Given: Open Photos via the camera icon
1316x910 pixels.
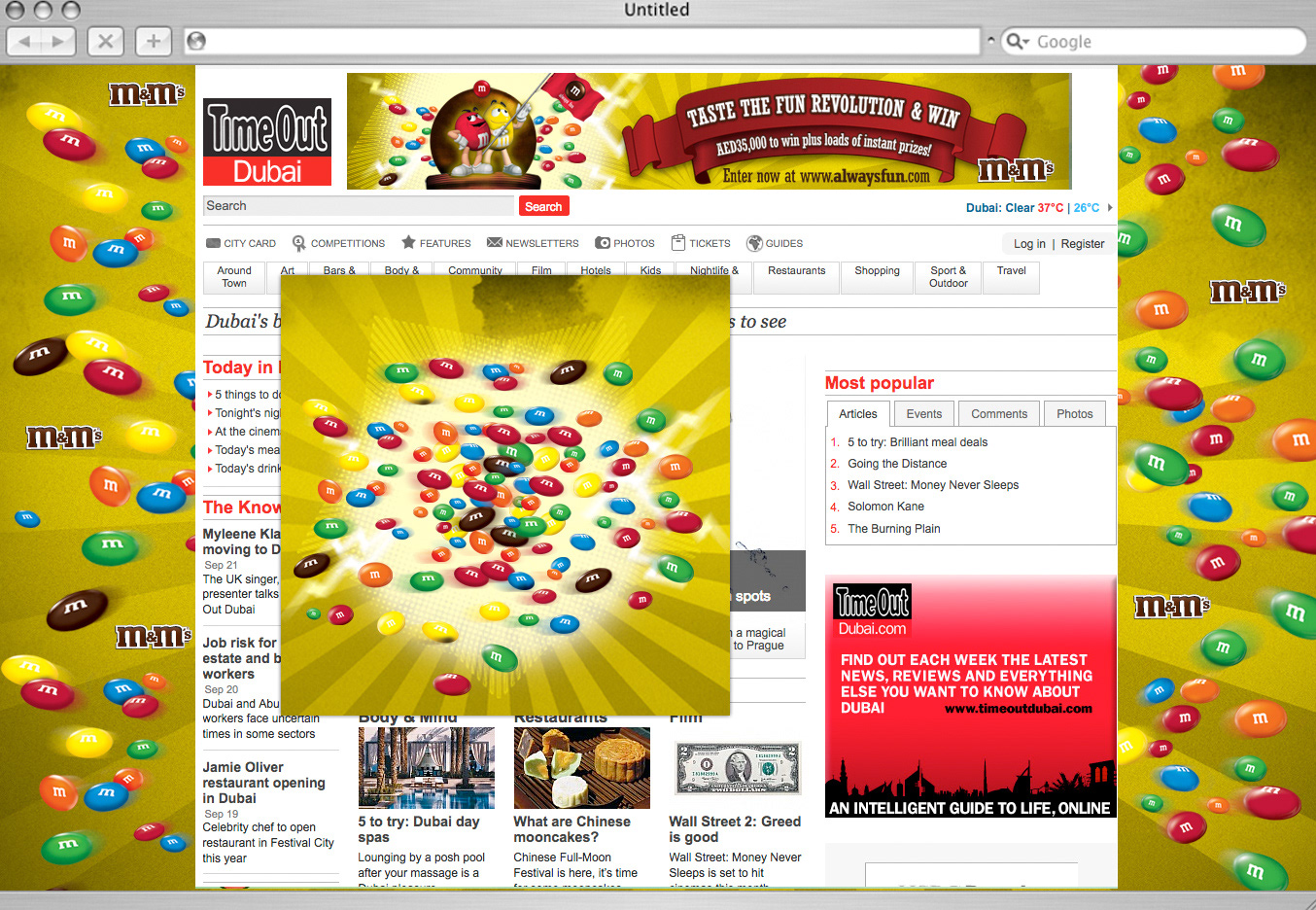Looking at the screenshot, I should pyautogui.click(x=603, y=243).
